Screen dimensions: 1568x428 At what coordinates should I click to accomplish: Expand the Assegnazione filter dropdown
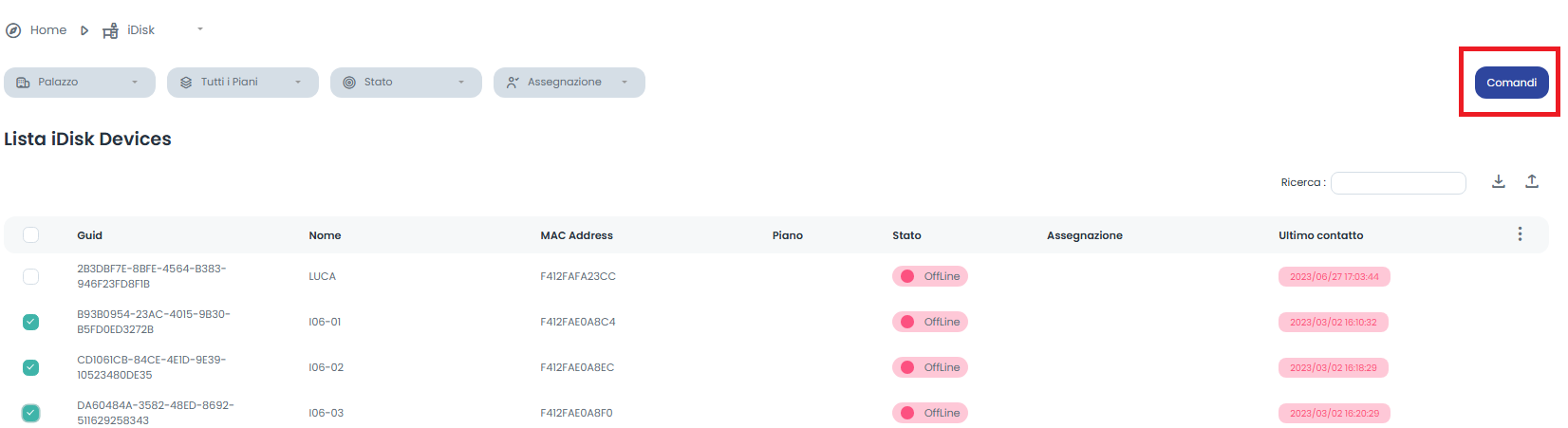click(x=569, y=83)
